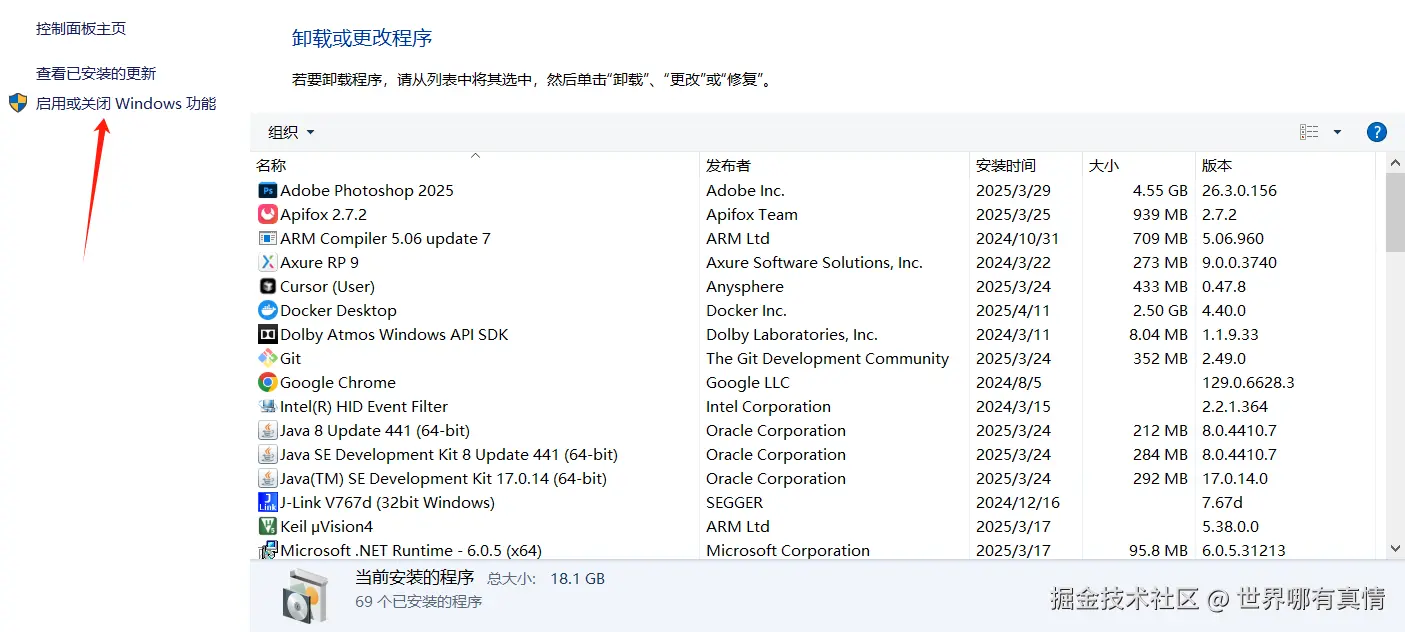Click the Intel(R) HID Event Filter icon

(x=267, y=406)
